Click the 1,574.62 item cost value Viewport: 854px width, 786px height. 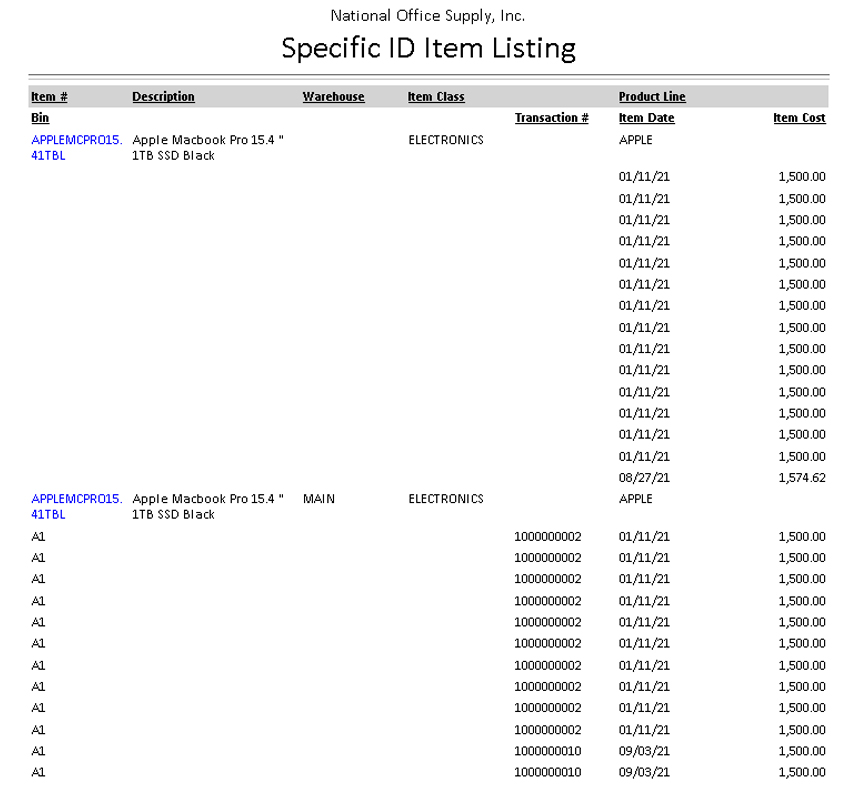[x=801, y=477]
